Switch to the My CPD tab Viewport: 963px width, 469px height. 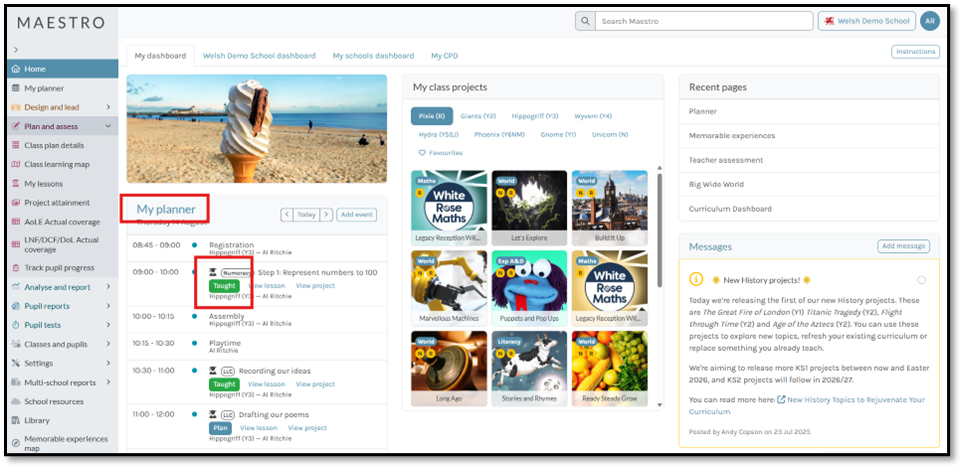444,56
